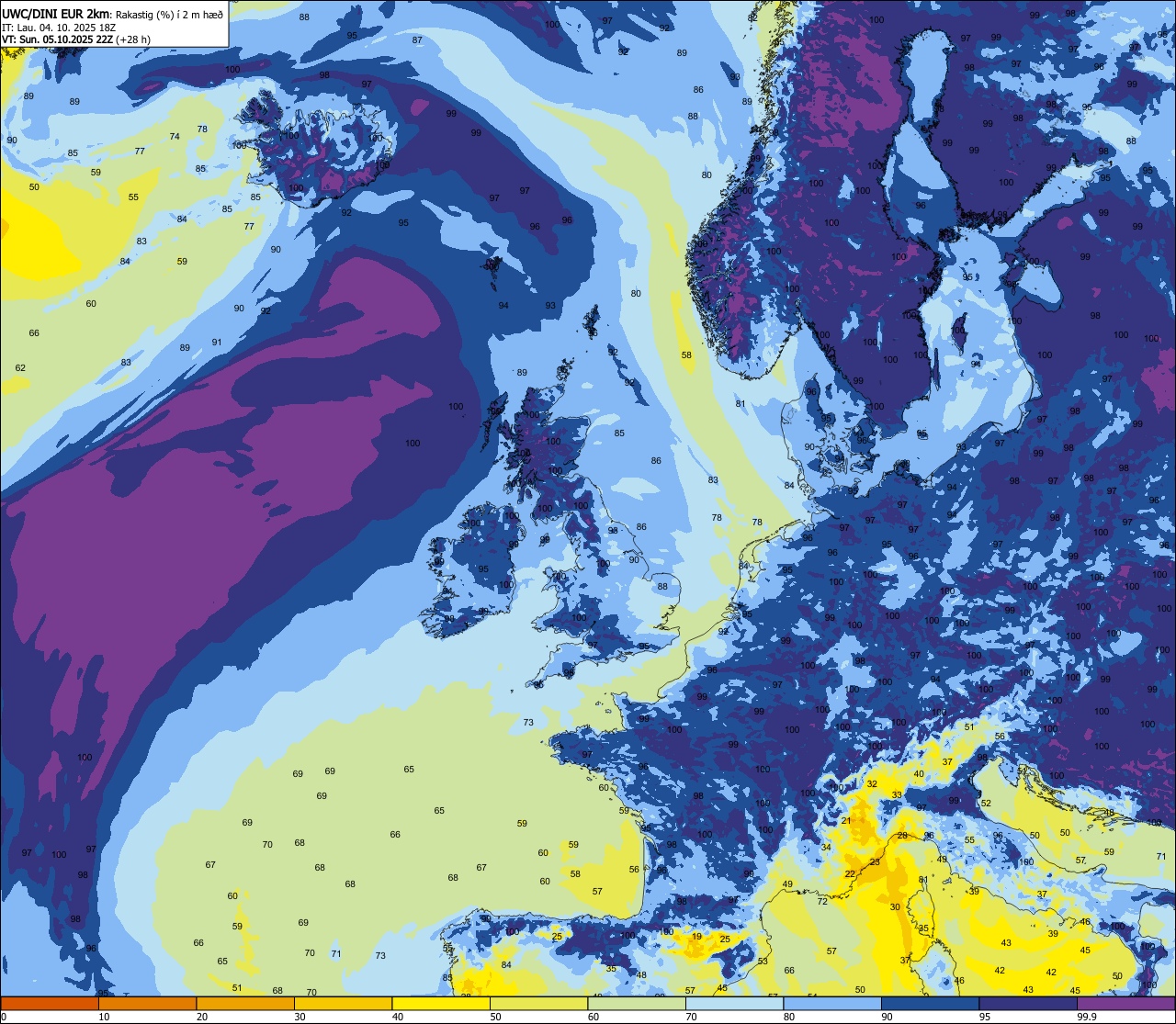Click the map value "34"

point(826,847)
